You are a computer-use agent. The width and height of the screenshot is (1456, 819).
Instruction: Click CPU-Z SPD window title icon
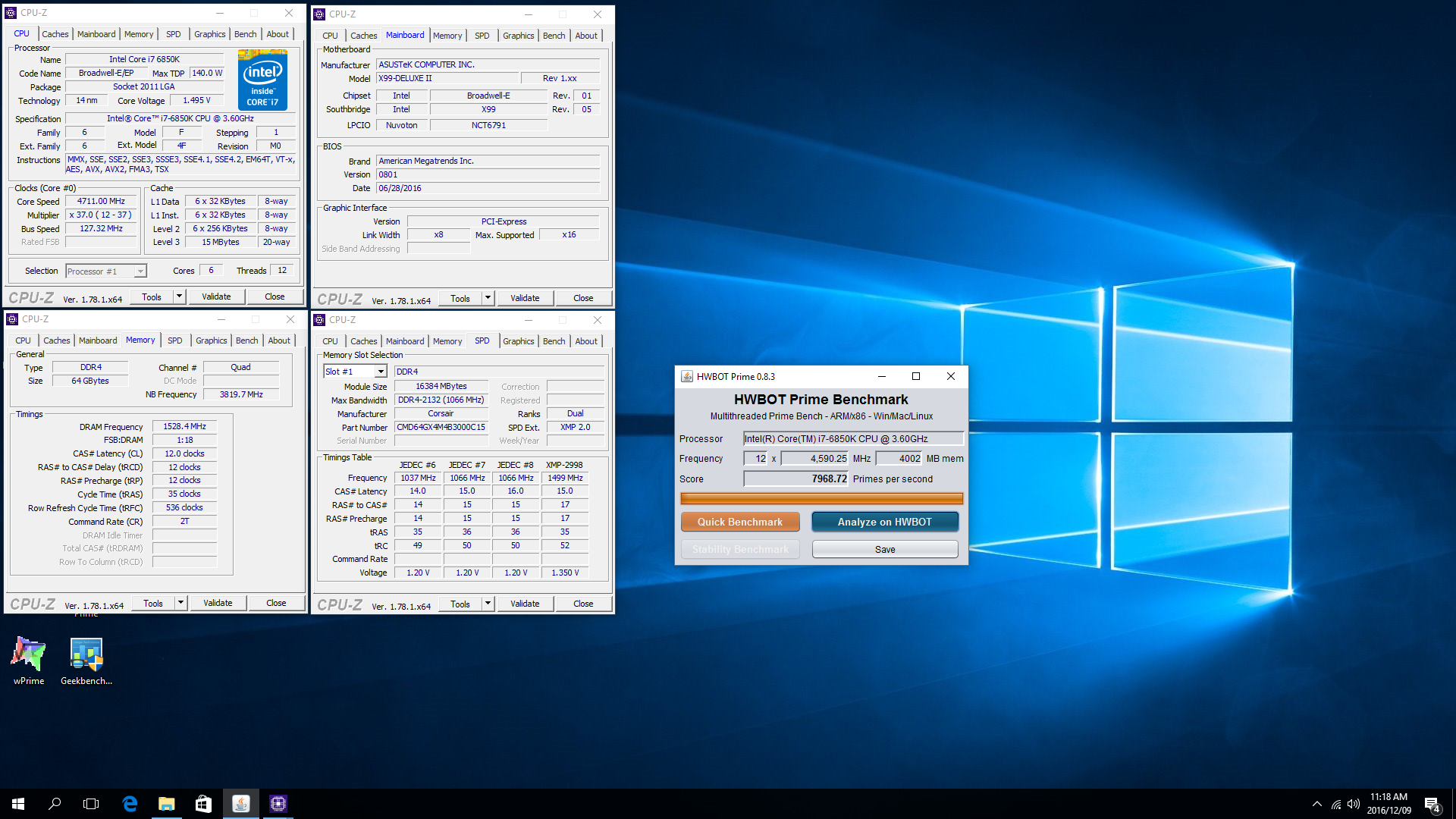[x=319, y=320]
